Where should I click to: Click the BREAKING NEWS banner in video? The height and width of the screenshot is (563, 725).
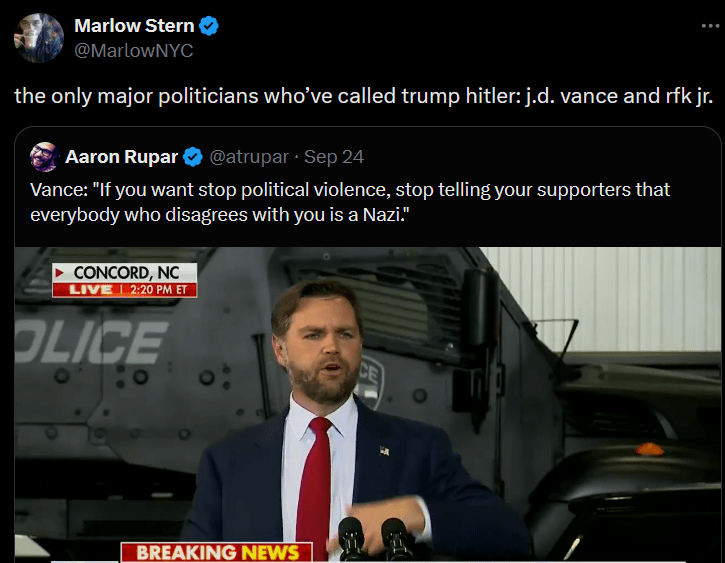coord(217,552)
